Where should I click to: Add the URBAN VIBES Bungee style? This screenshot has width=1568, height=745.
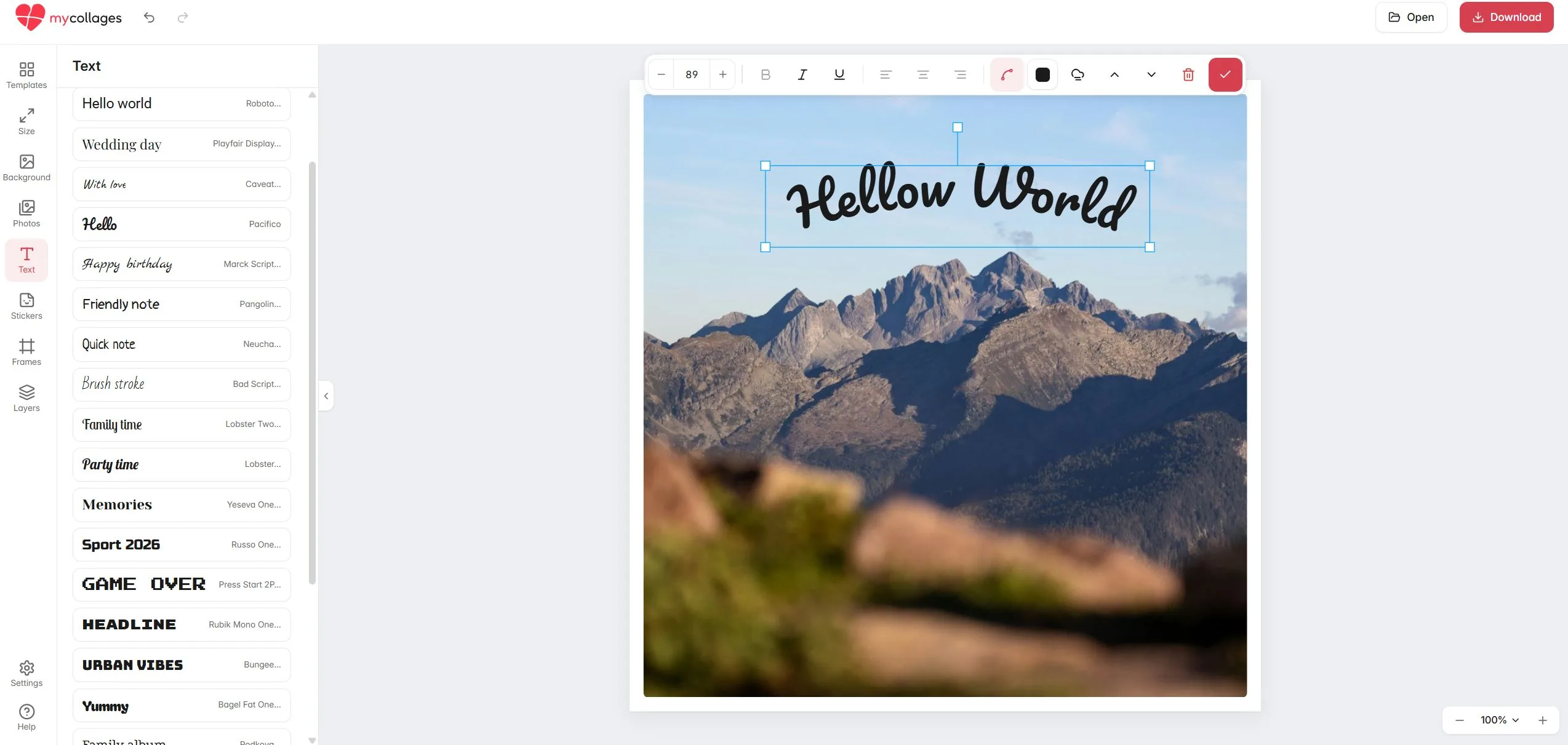[182, 664]
